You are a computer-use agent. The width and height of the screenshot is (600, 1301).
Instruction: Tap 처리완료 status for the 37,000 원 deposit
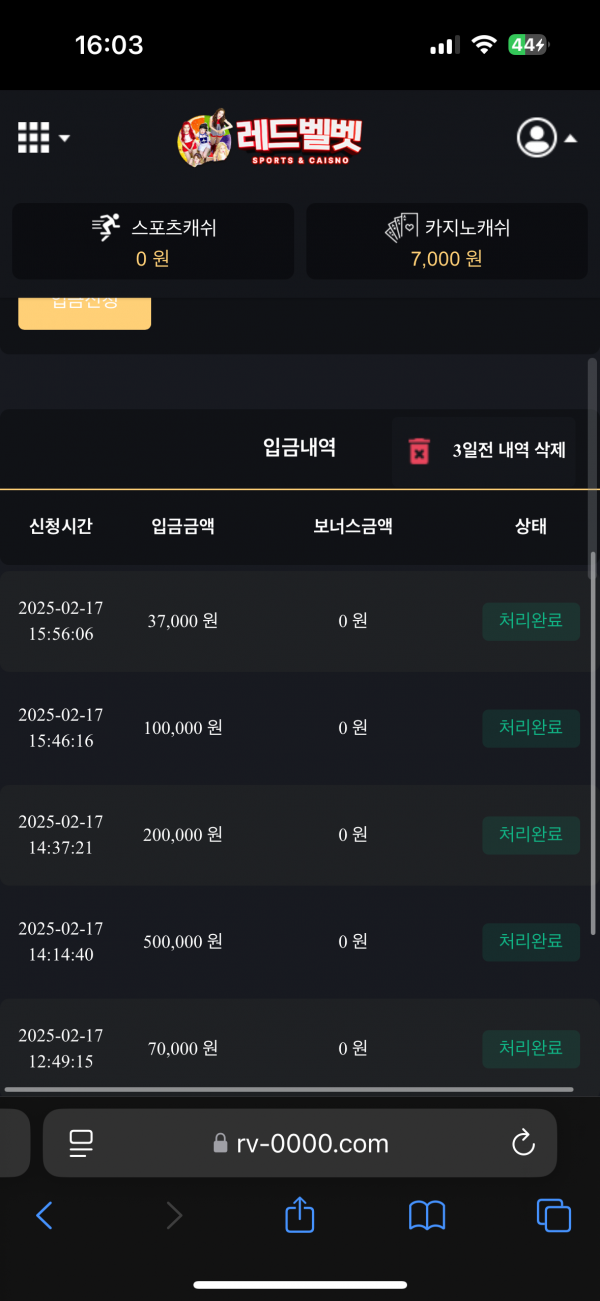tap(530, 620)
